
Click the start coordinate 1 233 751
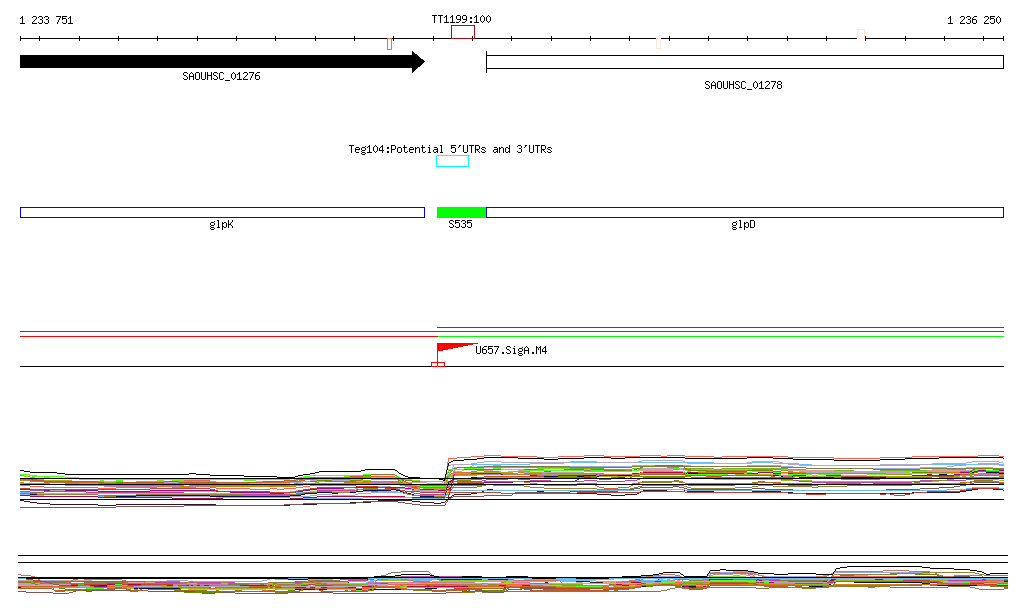[x=46, y=20]
